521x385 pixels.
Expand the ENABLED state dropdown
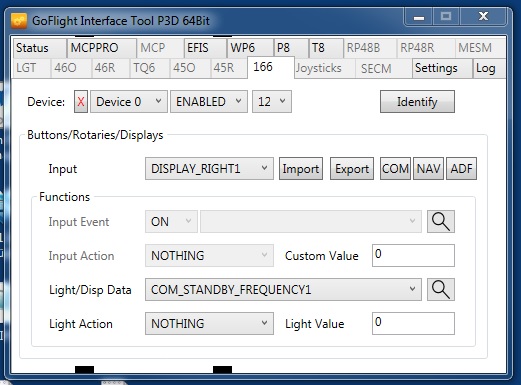pos(209,102)
